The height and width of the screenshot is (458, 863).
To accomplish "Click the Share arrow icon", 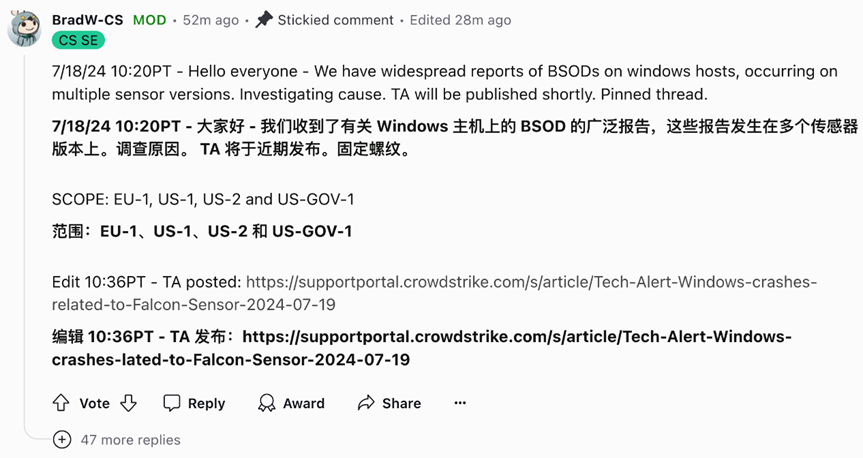I will (x=366, y=403).
